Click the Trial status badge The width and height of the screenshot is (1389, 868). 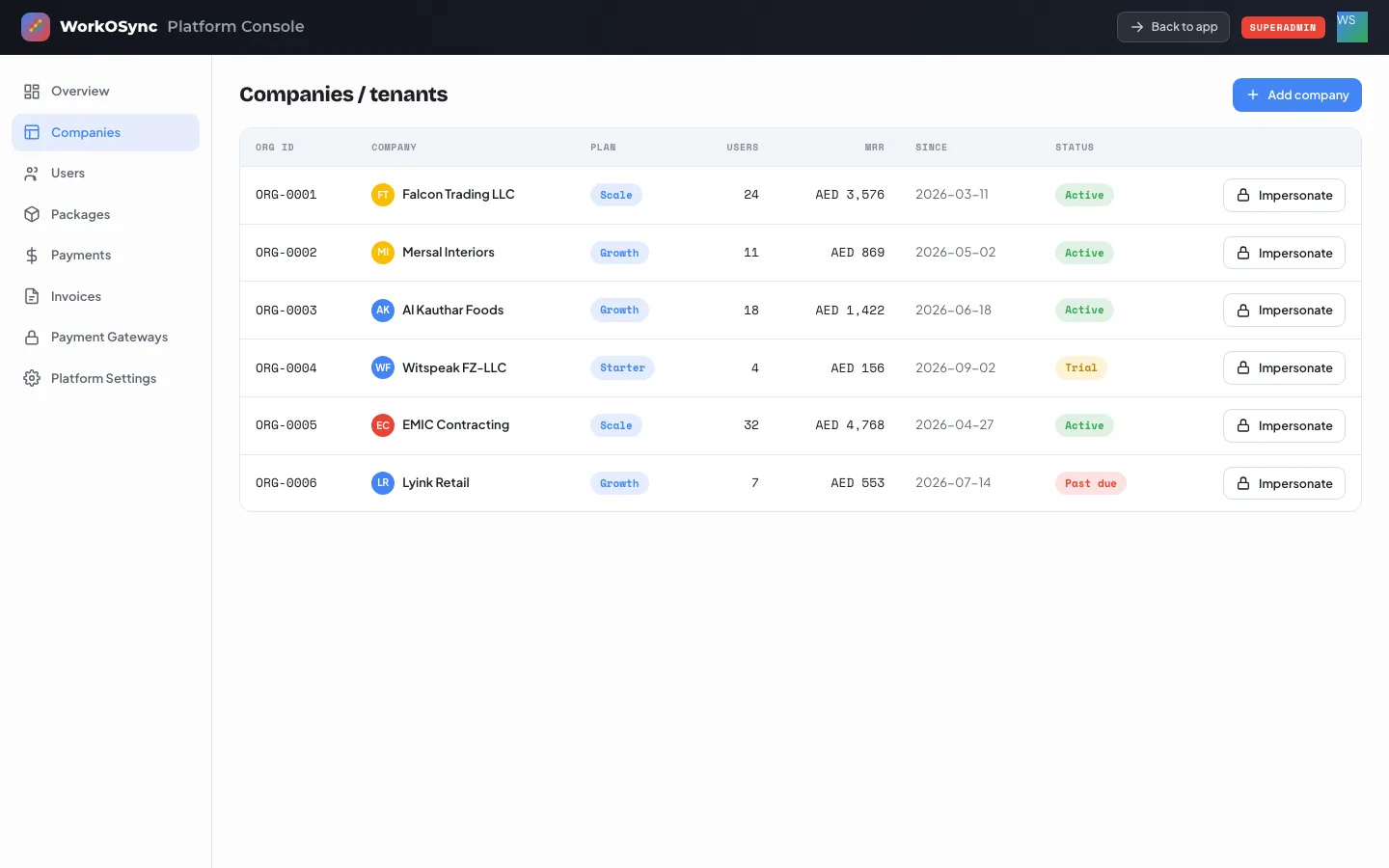point(1081,367)
